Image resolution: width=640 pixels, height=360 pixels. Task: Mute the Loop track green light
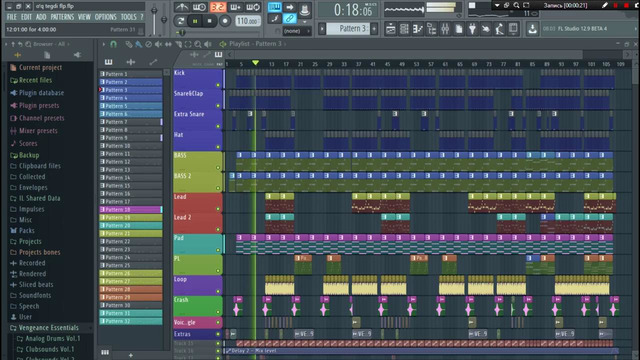tap(218, 291)
